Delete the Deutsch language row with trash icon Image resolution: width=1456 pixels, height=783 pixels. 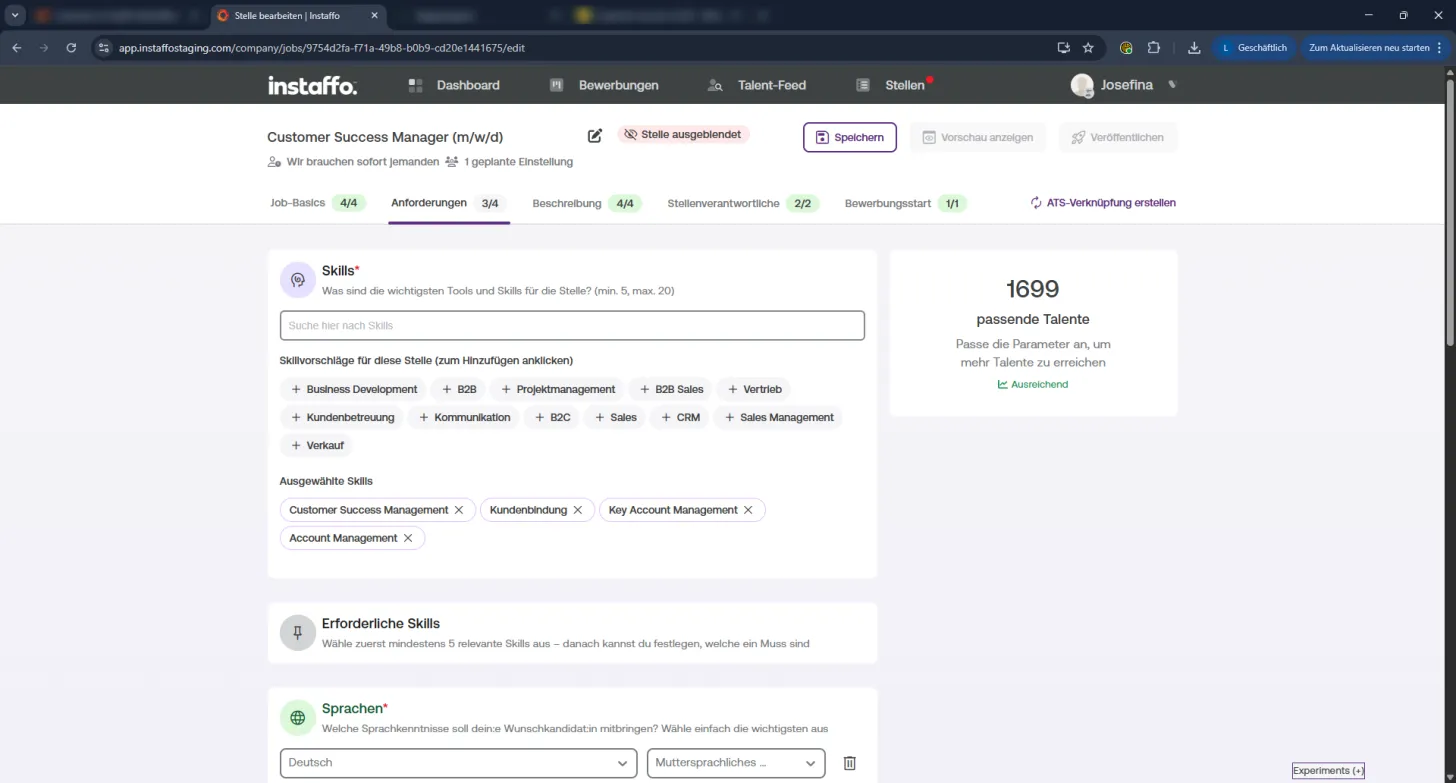pos(850,763)
